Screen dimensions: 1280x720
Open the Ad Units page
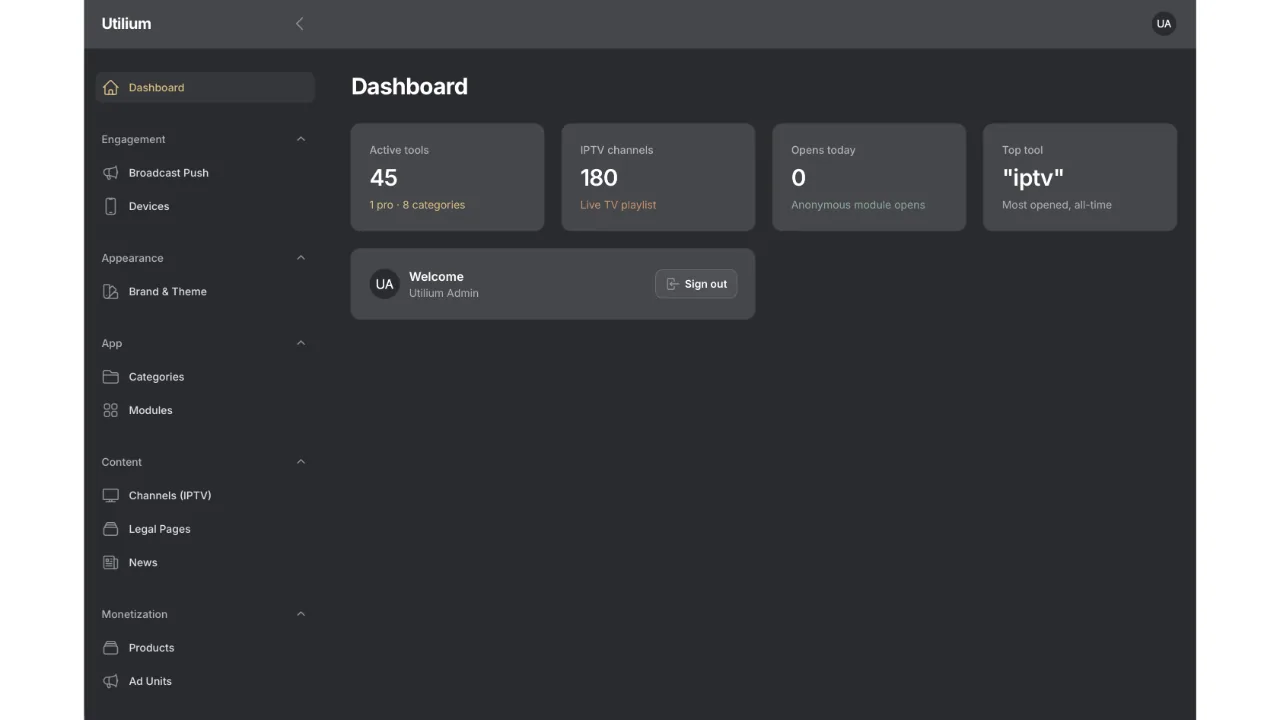[205, 682]
